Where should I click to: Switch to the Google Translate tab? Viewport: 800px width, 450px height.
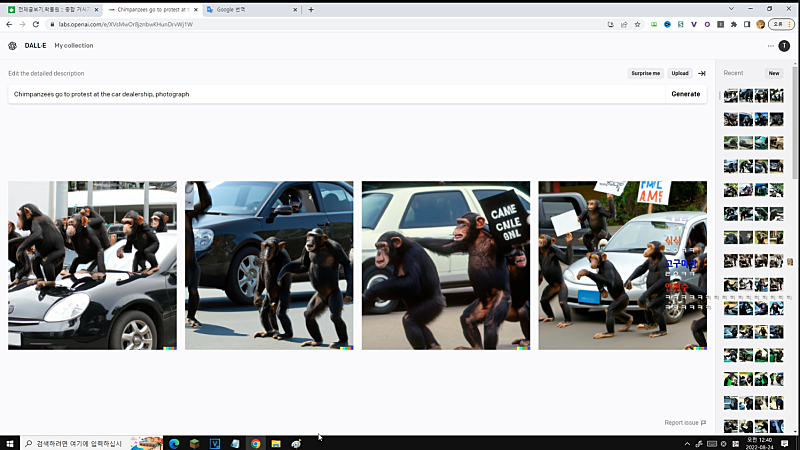pos(248,9)
